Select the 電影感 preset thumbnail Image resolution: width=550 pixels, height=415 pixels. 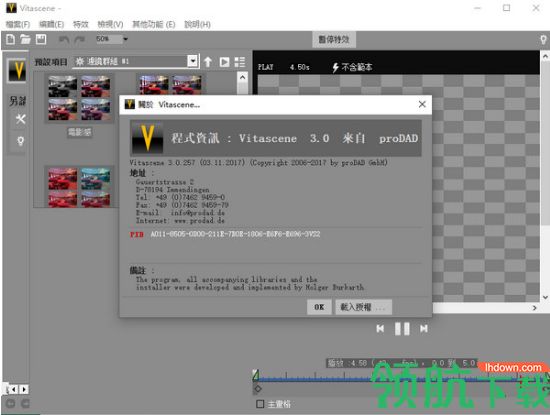click(79, 98)
